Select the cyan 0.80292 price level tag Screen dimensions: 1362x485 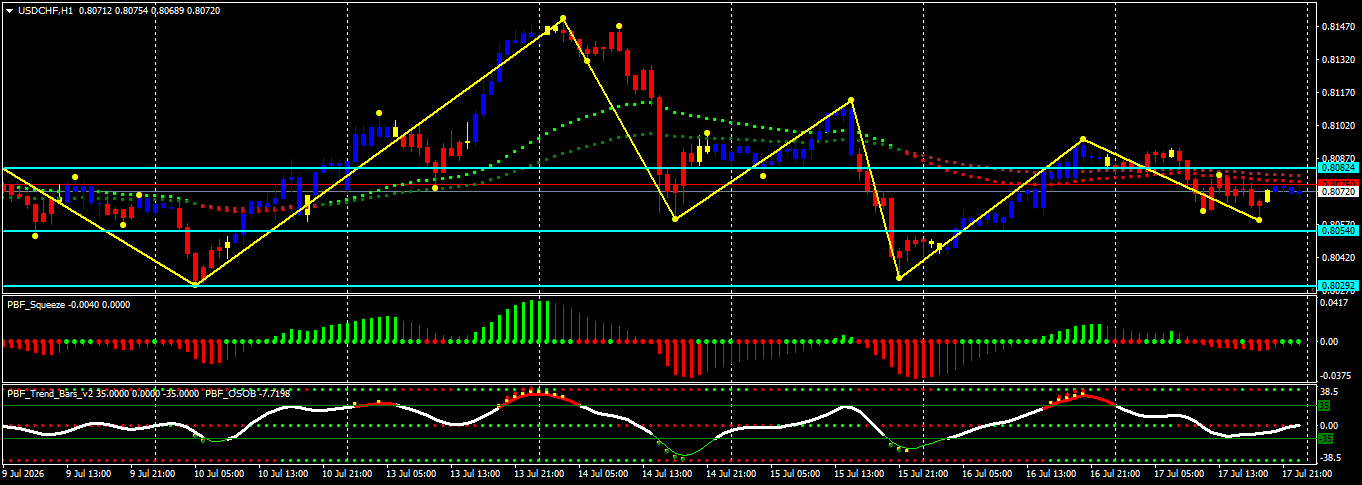point(1338,285)
